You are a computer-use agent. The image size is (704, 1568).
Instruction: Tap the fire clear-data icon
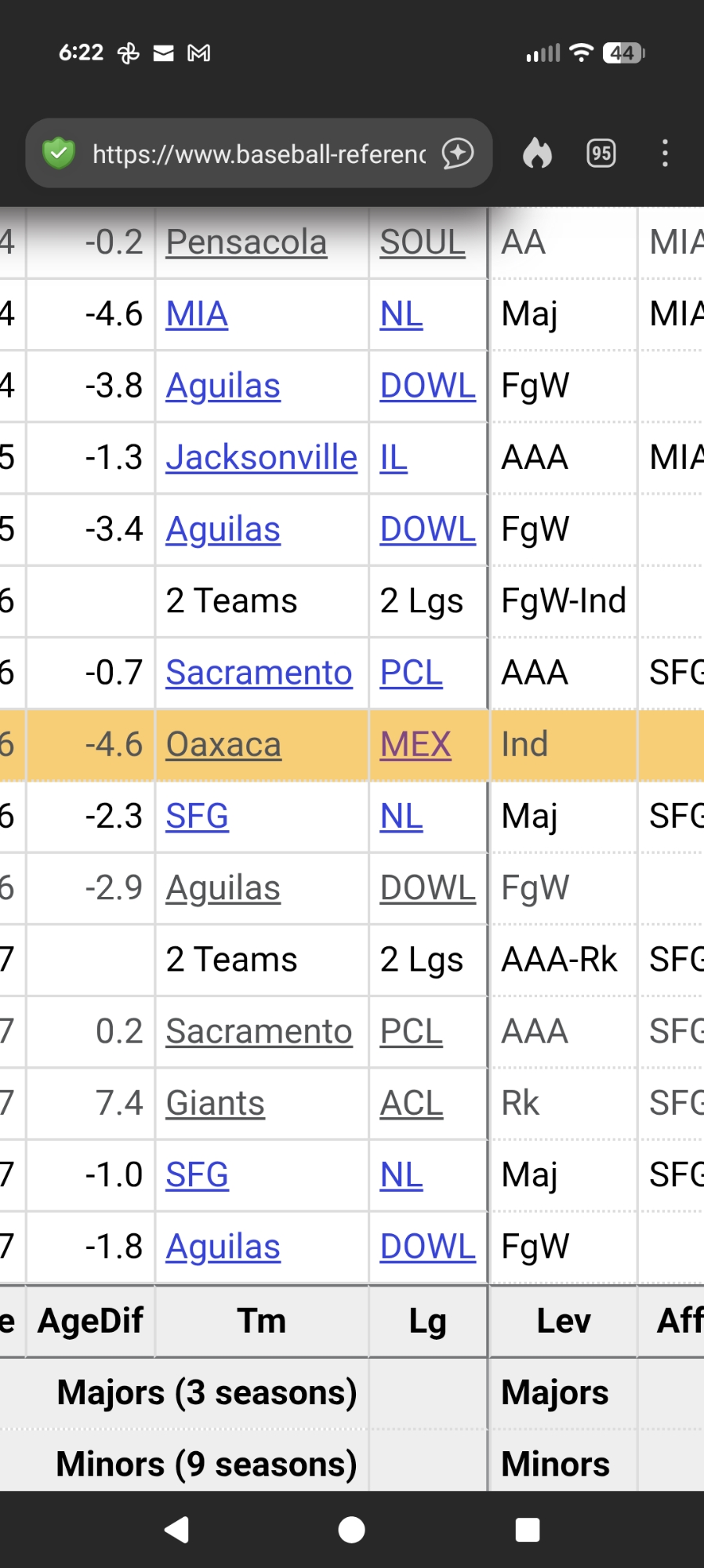(x=538, y=154)
